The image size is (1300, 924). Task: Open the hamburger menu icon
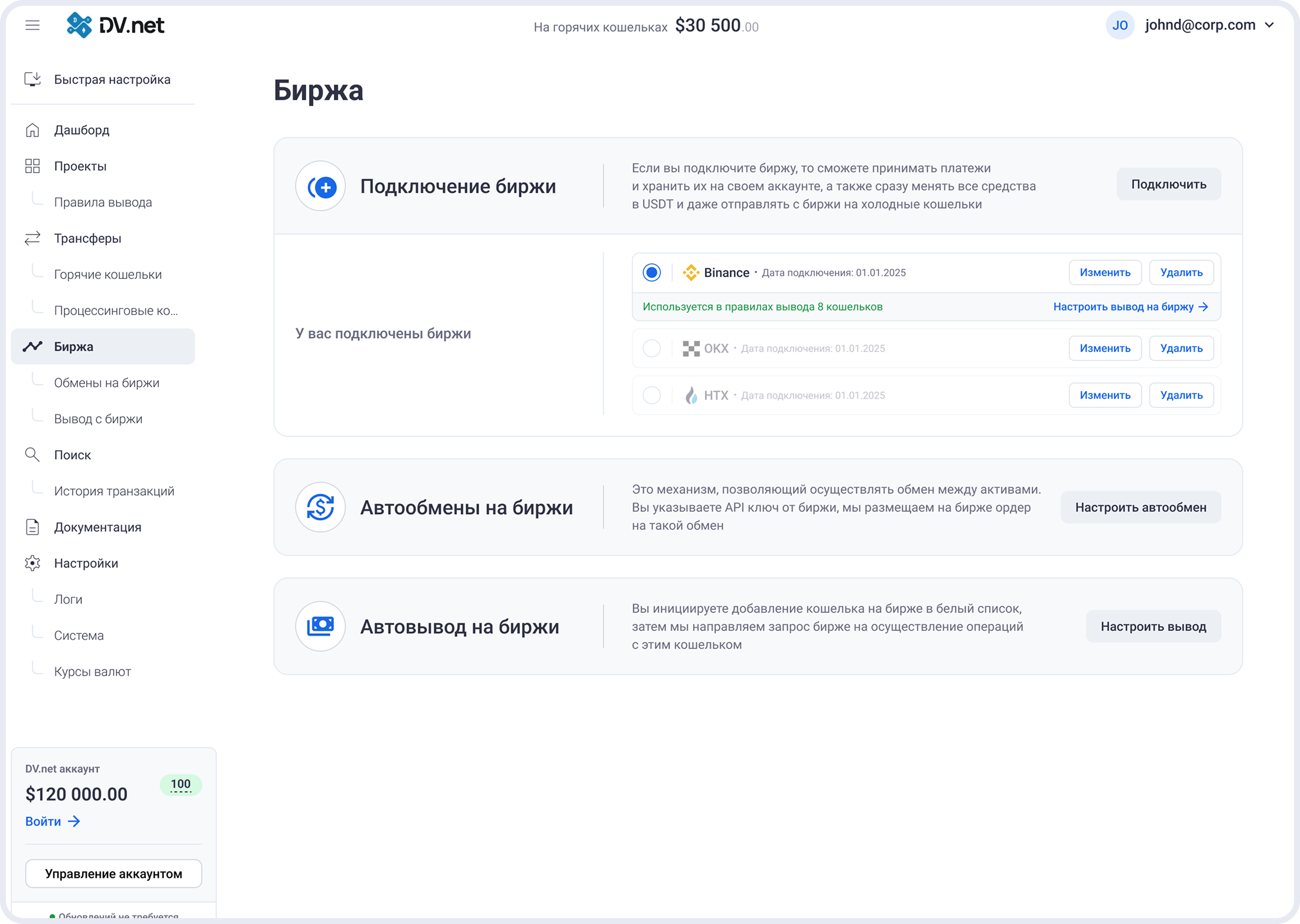(x=32, y=25)
